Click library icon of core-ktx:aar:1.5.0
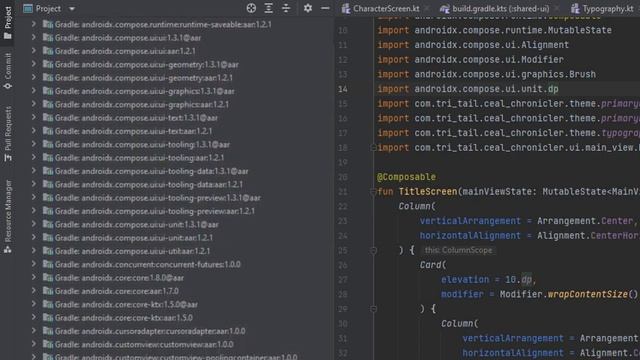This screenshot has height=360, width=640. [x=48, y=318]
